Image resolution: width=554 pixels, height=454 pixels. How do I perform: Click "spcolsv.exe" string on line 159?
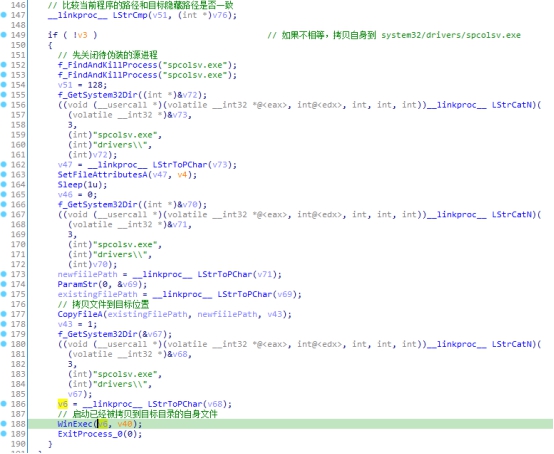125,135
